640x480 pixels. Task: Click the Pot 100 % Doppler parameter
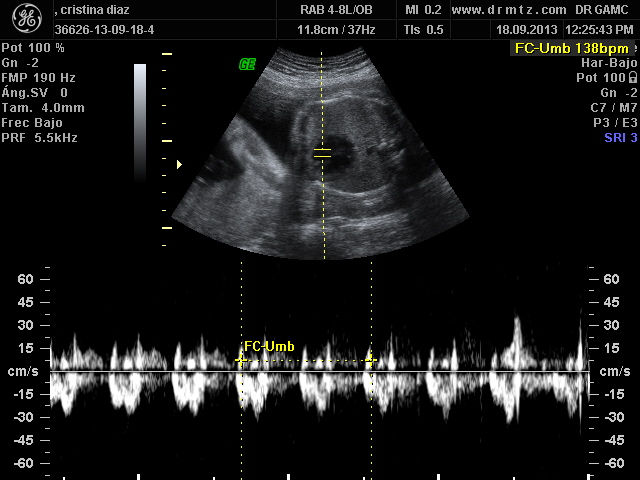[33, 48]
